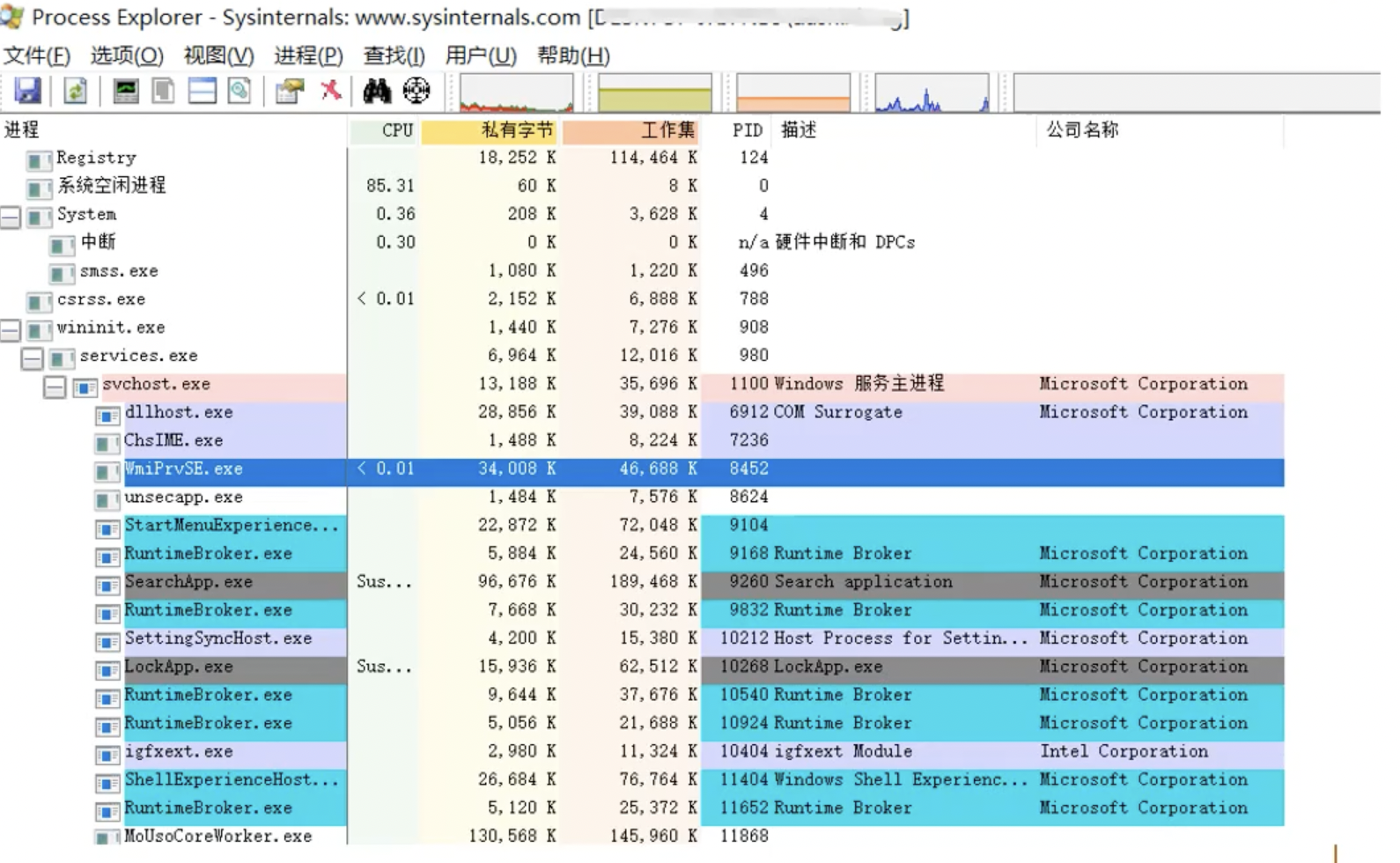The height and width of the screenshot is (863, 1400).
Task: Sort by the CPU column header
Action: tap(384, 130)
